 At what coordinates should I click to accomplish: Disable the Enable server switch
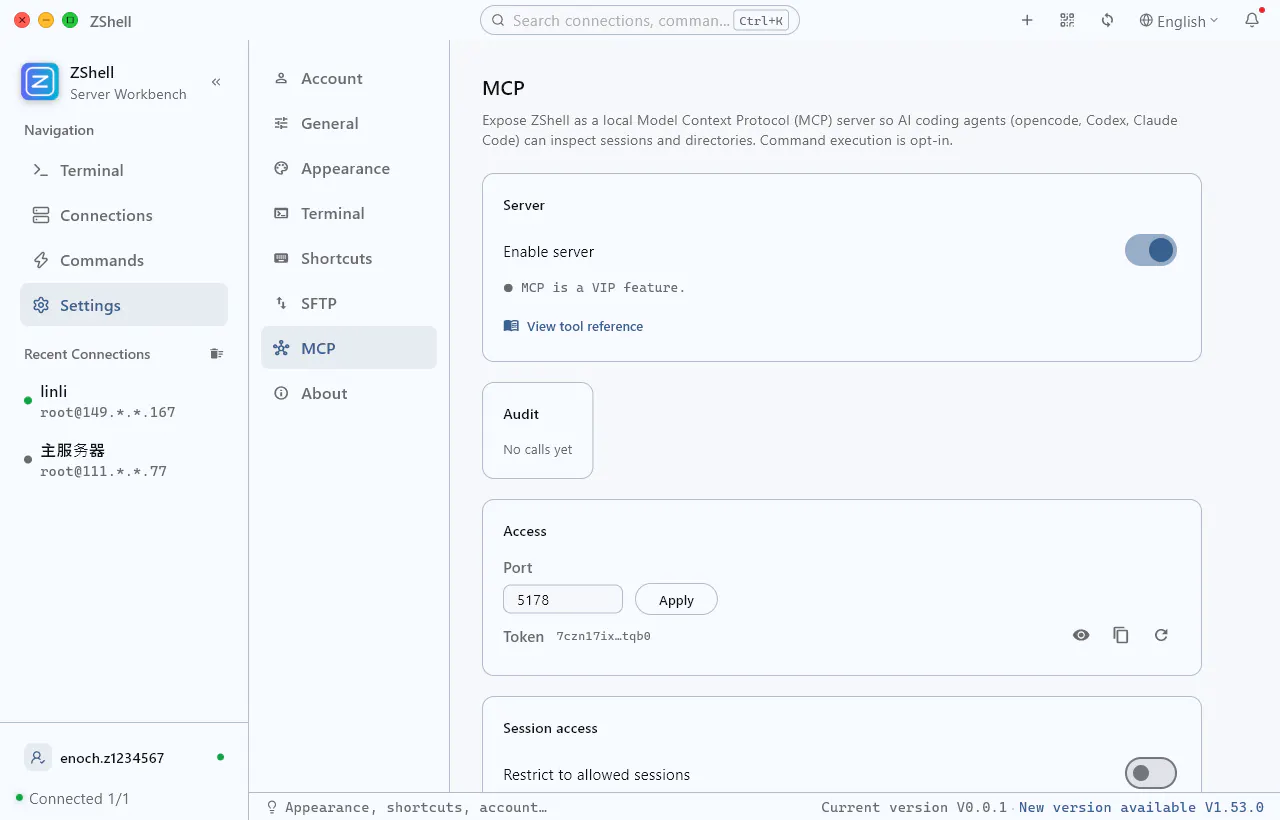(x=1151, y=250)
